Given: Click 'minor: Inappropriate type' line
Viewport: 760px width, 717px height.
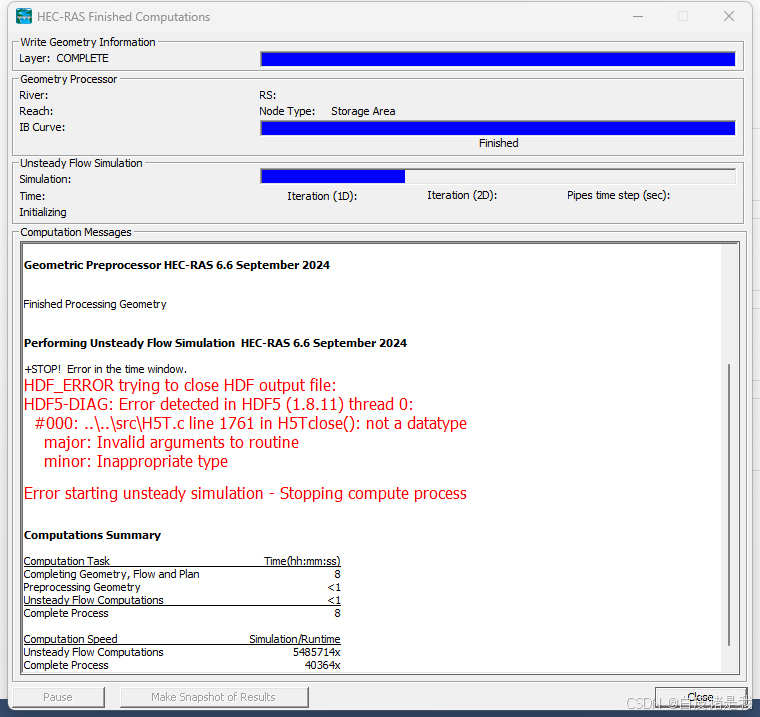Looking at the screenshot, I should click(x=136, y=461).
